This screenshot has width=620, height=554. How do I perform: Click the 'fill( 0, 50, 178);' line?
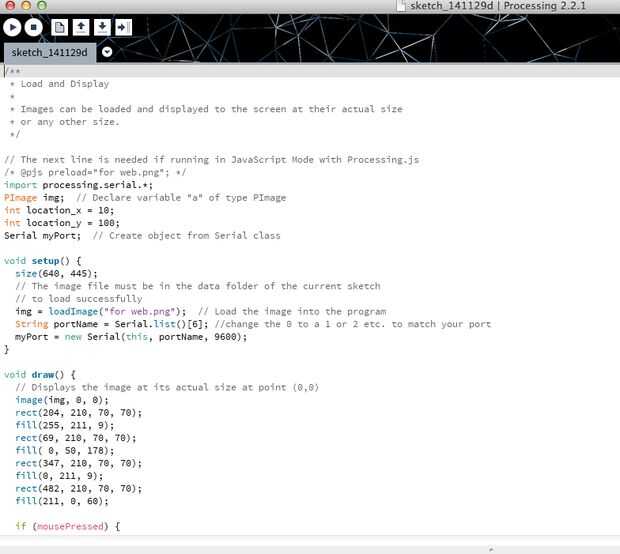(x=64, y=451)
